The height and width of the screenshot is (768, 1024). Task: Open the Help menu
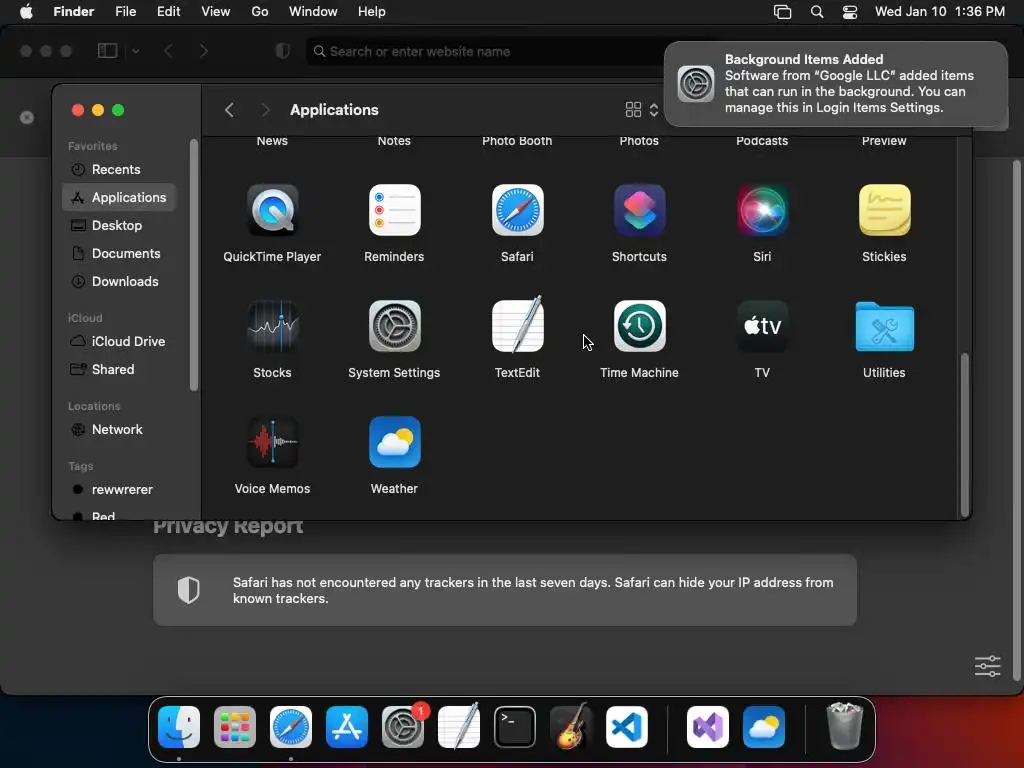pyautogui.click(x=372, y=12)
